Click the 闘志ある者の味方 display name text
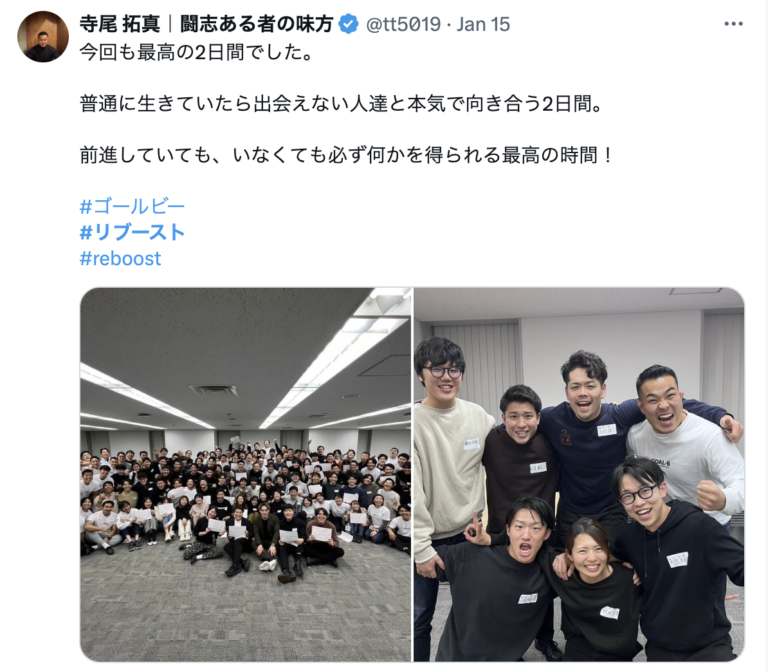This screenshot has height=672, width=768. (257, 24)
